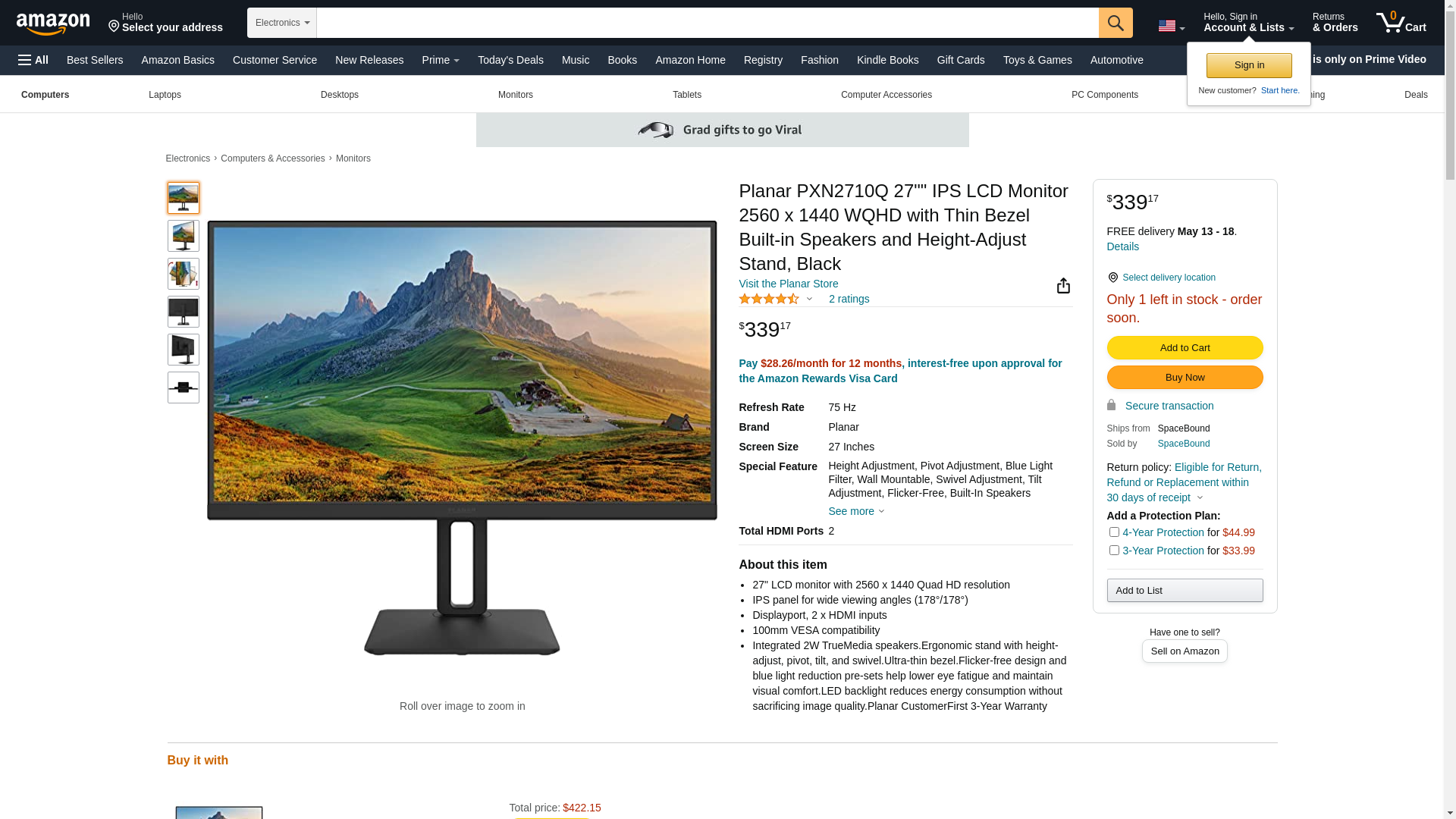Image resolution: width=1456 pixels, height=819 pixels.
Task: Click into the search text field
Action: [x=708, y=23]
